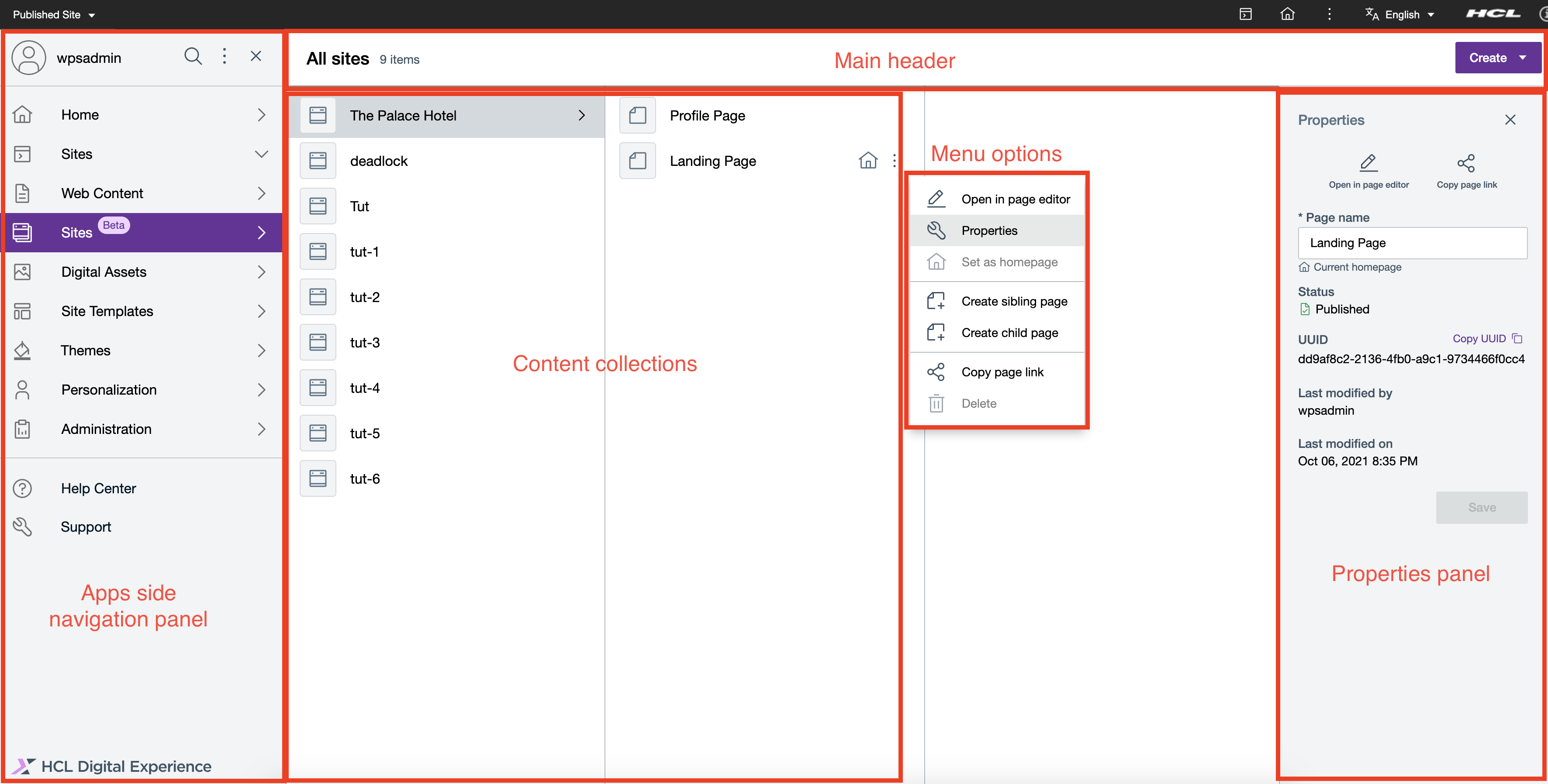
Task: Open Digital Assets from the sidebar
Action: tap(104, 272)
